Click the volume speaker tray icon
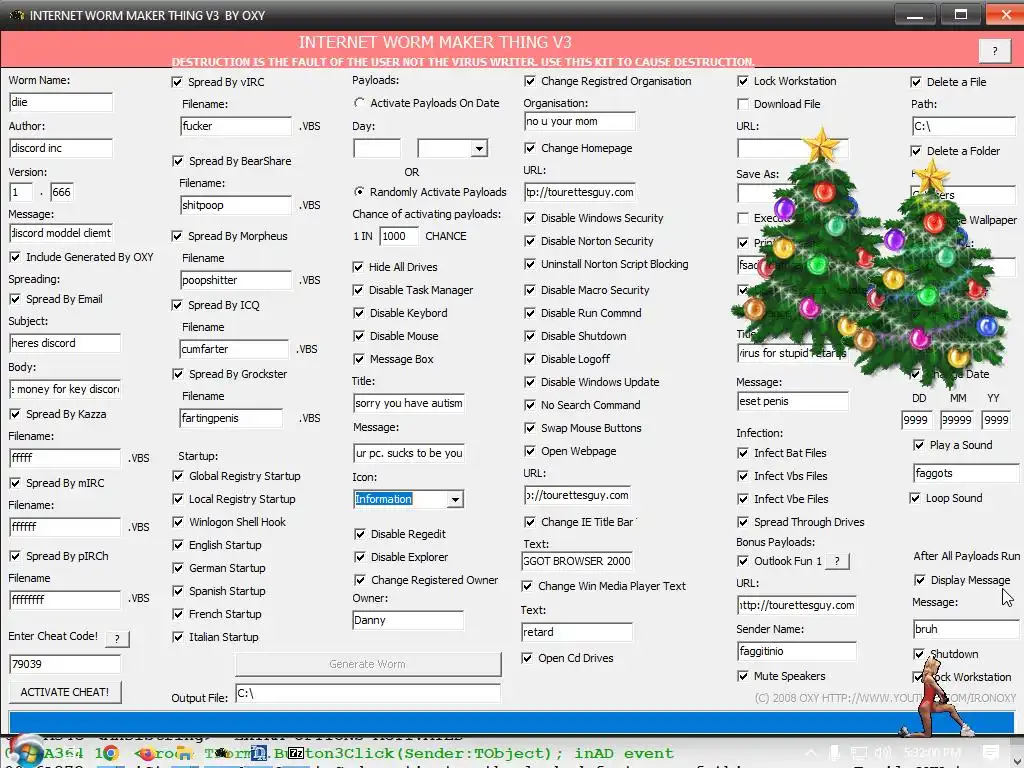The width and height of the screenshot is (1024, 768). pyautogui.click(x=883, y=753)
